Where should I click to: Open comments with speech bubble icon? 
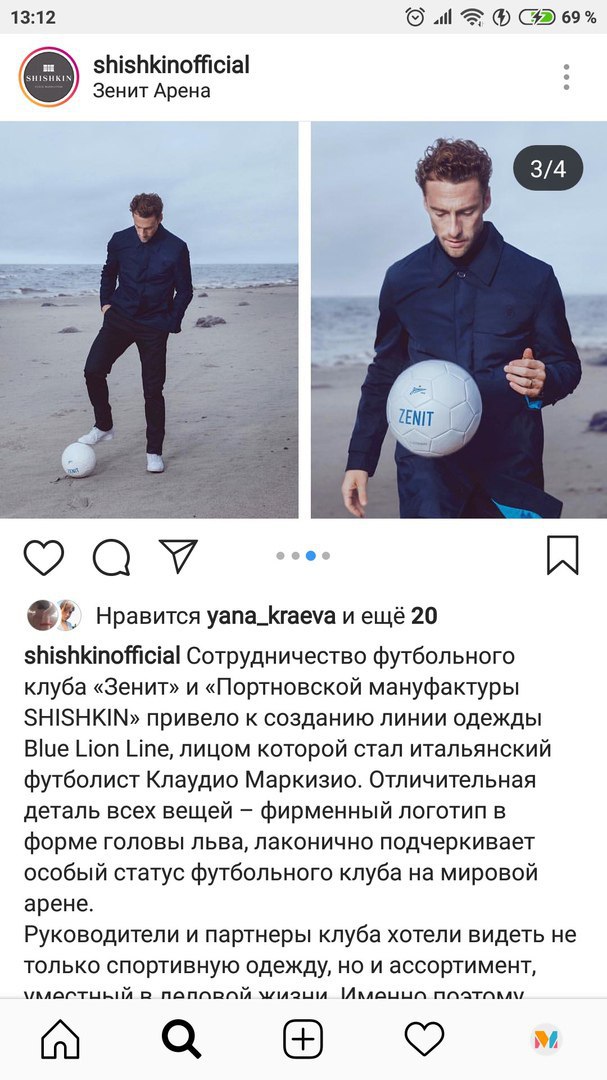[112, 557]
